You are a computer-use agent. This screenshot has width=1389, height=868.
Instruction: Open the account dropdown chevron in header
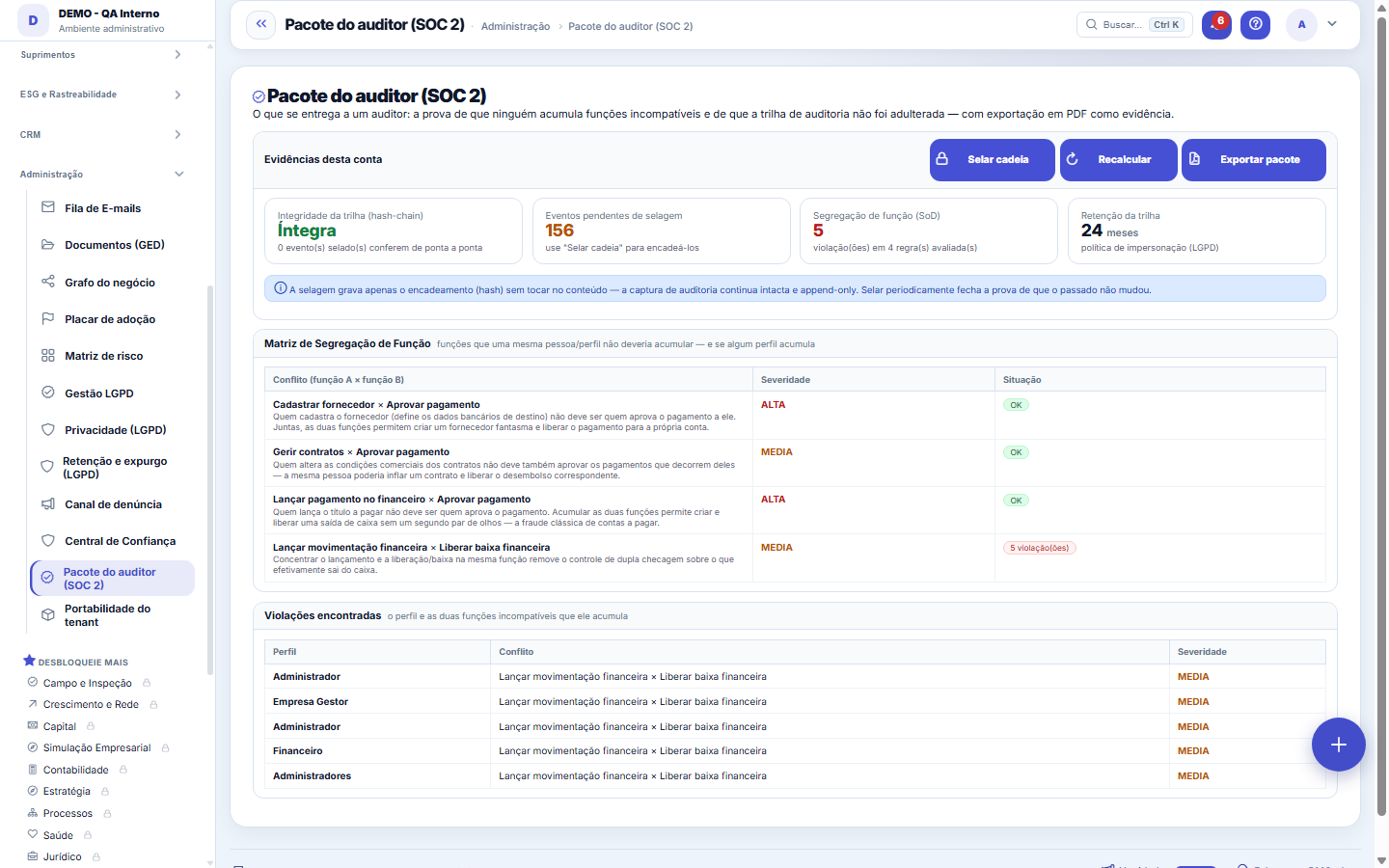1332,24
